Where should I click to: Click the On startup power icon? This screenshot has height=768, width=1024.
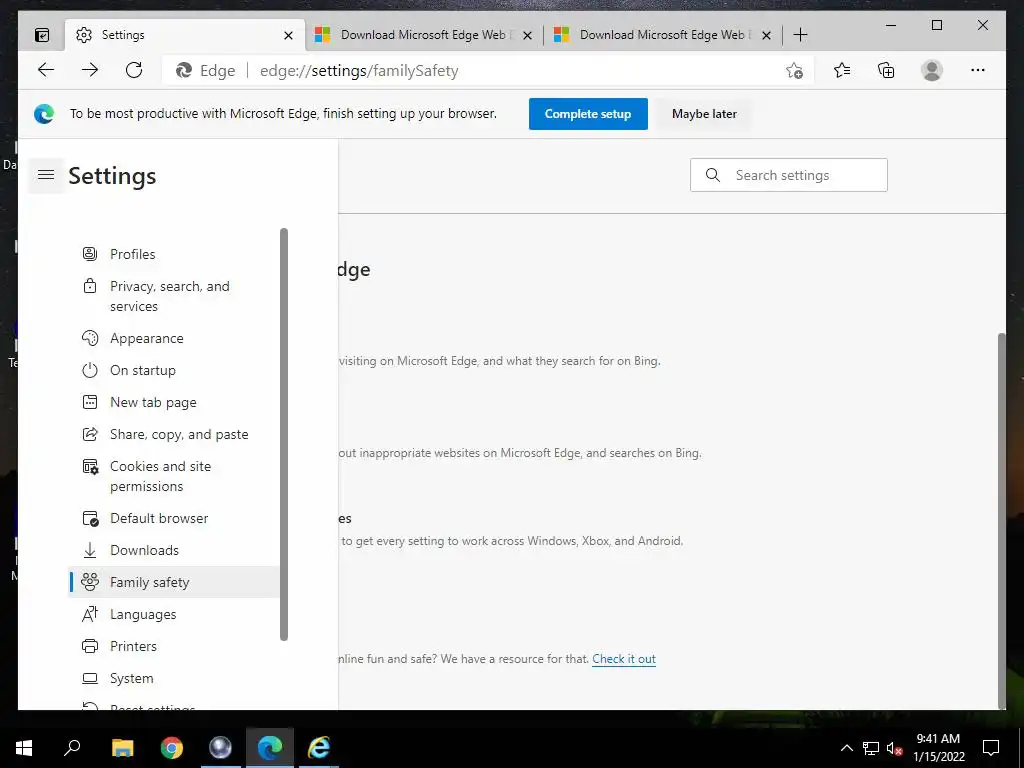[x=90, y=370]
